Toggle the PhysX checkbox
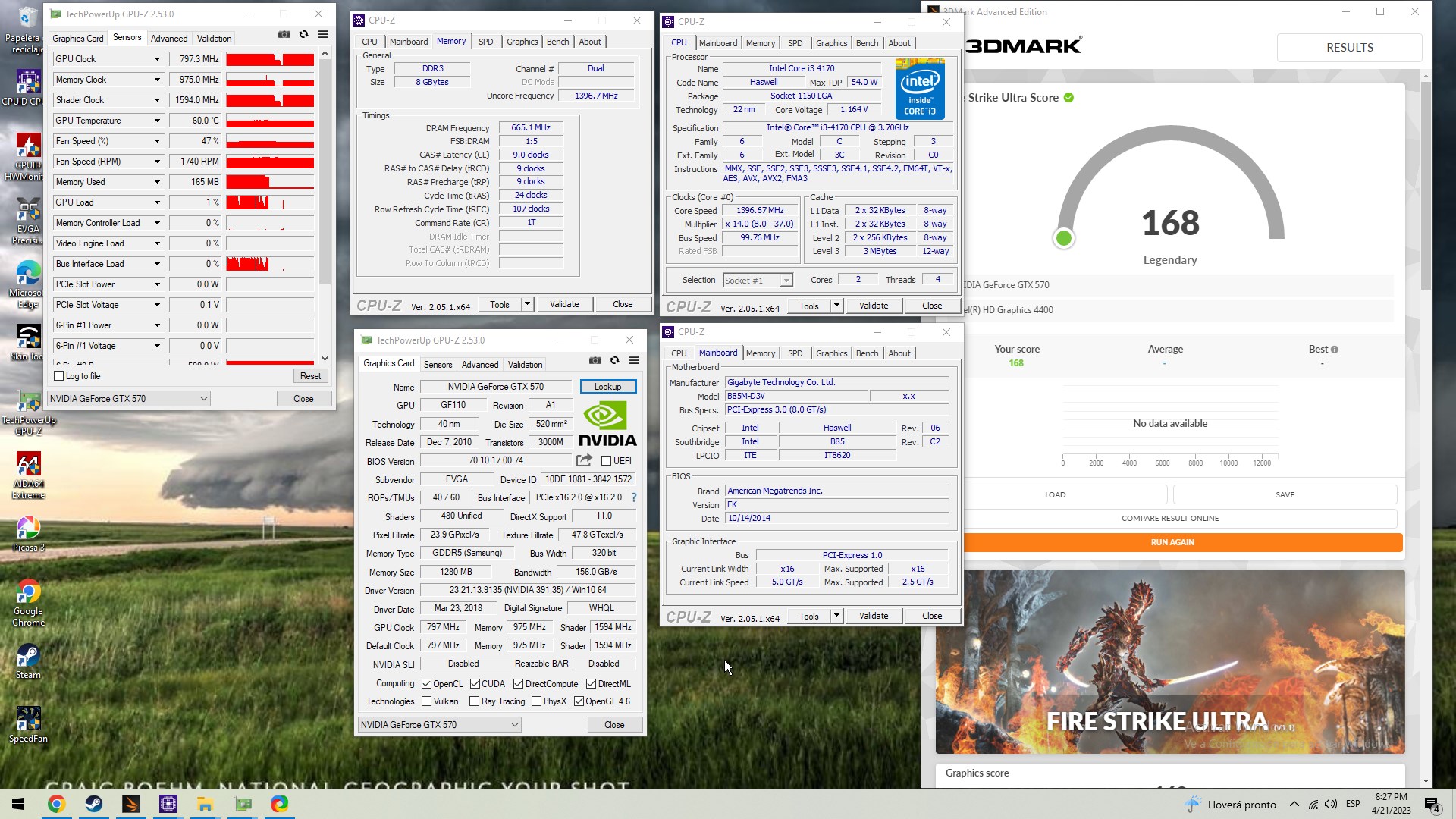 click(536, 701)
